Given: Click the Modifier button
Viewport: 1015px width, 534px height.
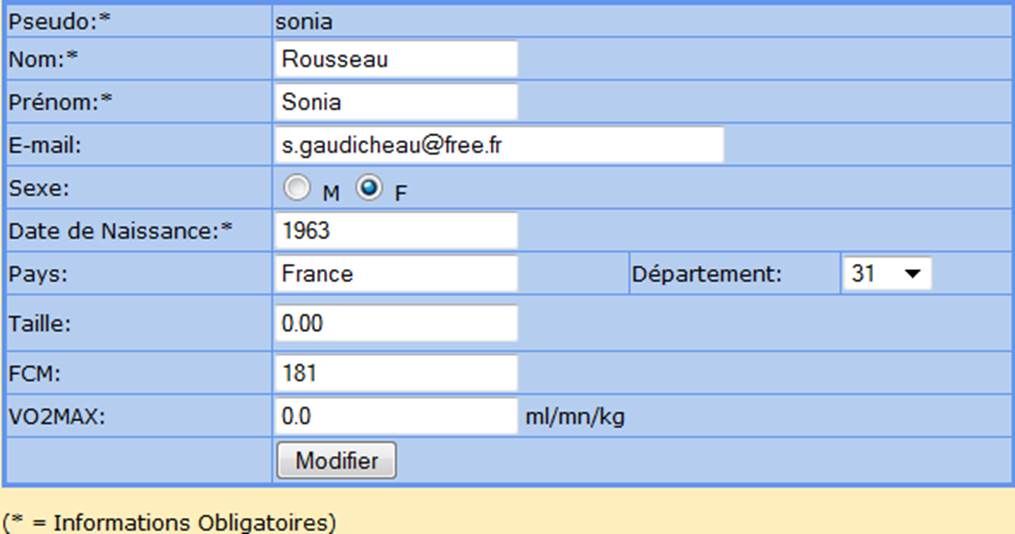Looking at the screenshot, I should 337,460.
